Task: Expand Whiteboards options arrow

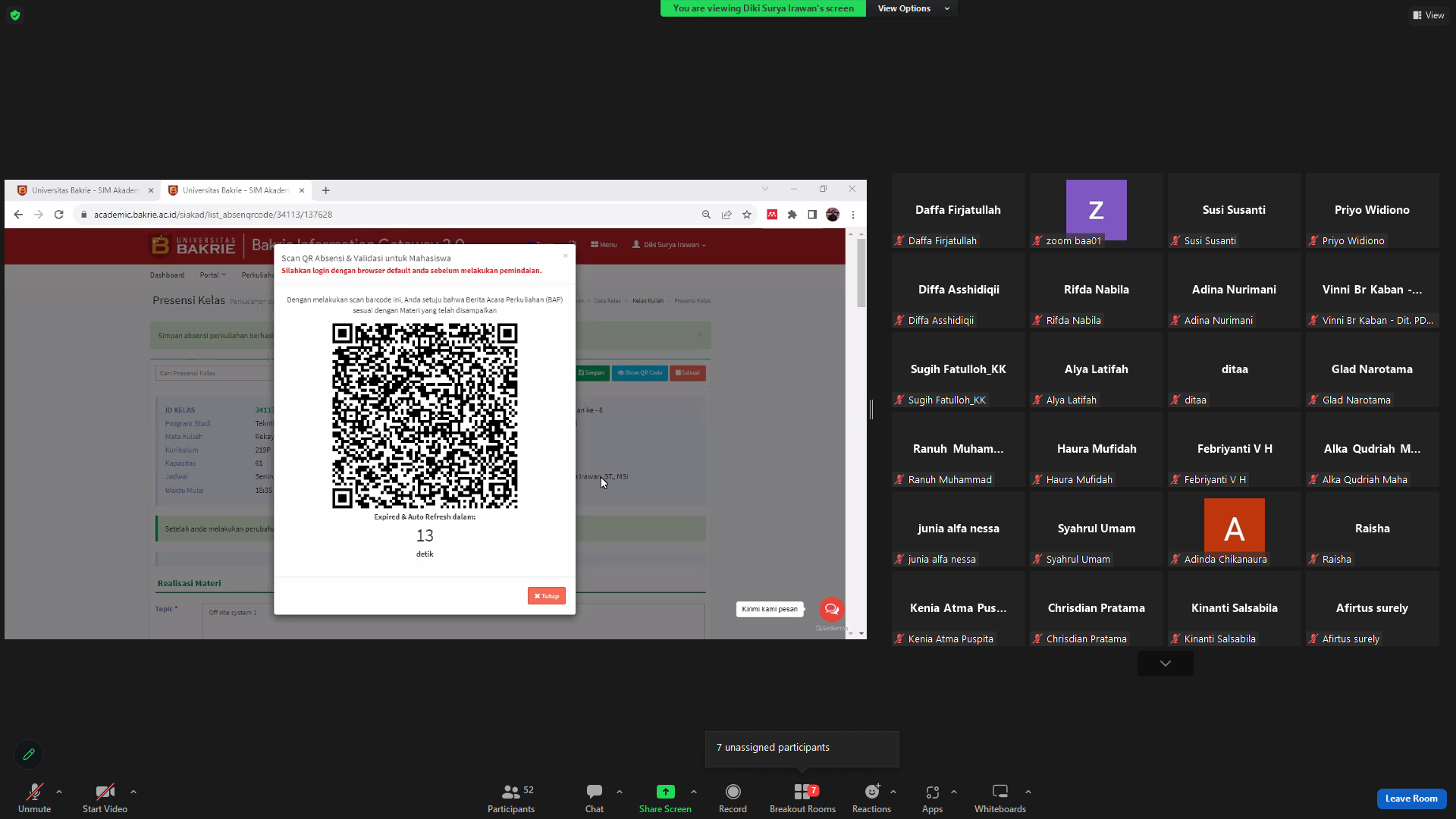Action: (x=1028, y=792)
